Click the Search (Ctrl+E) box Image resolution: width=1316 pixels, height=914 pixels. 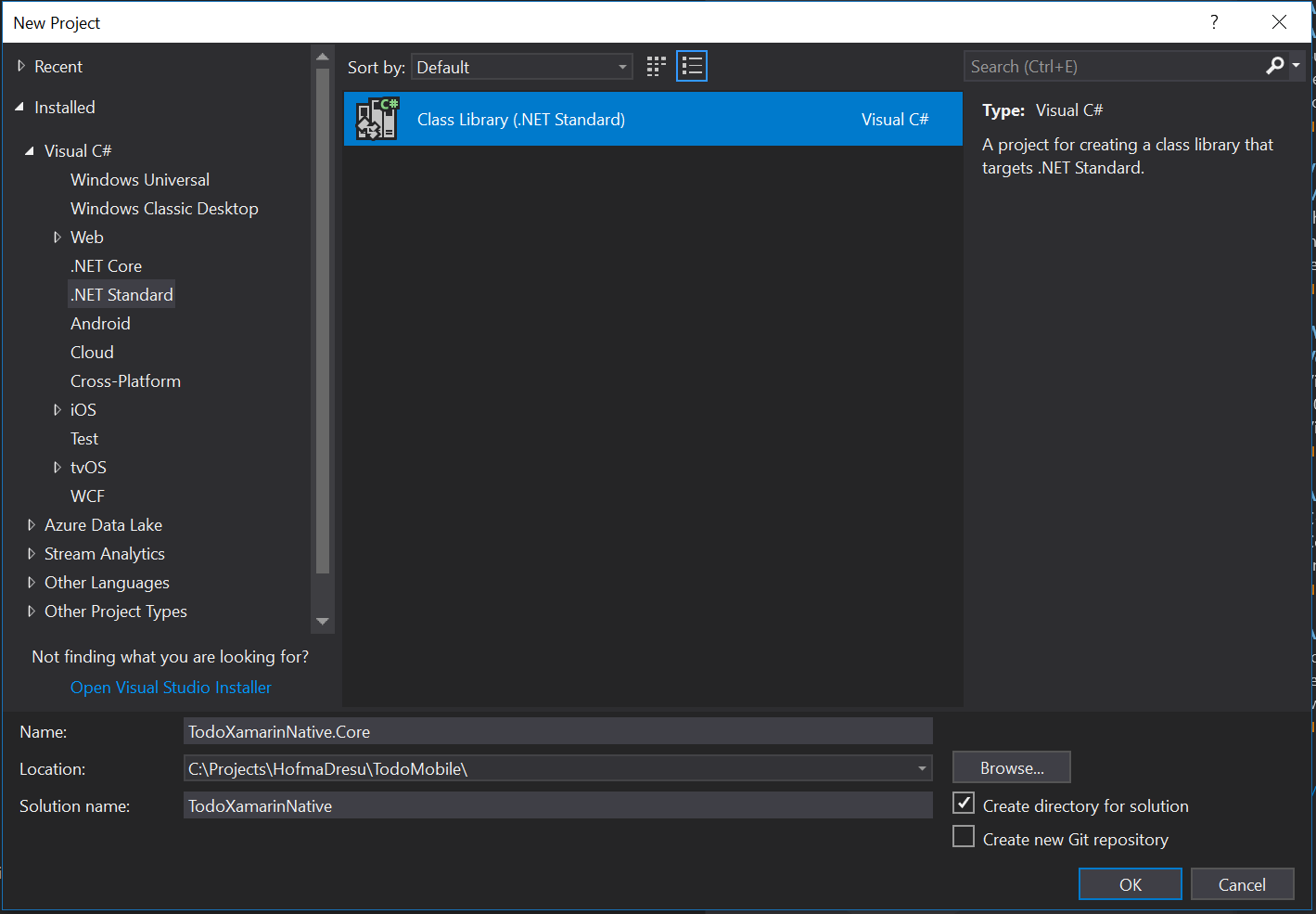(1115, 67)
